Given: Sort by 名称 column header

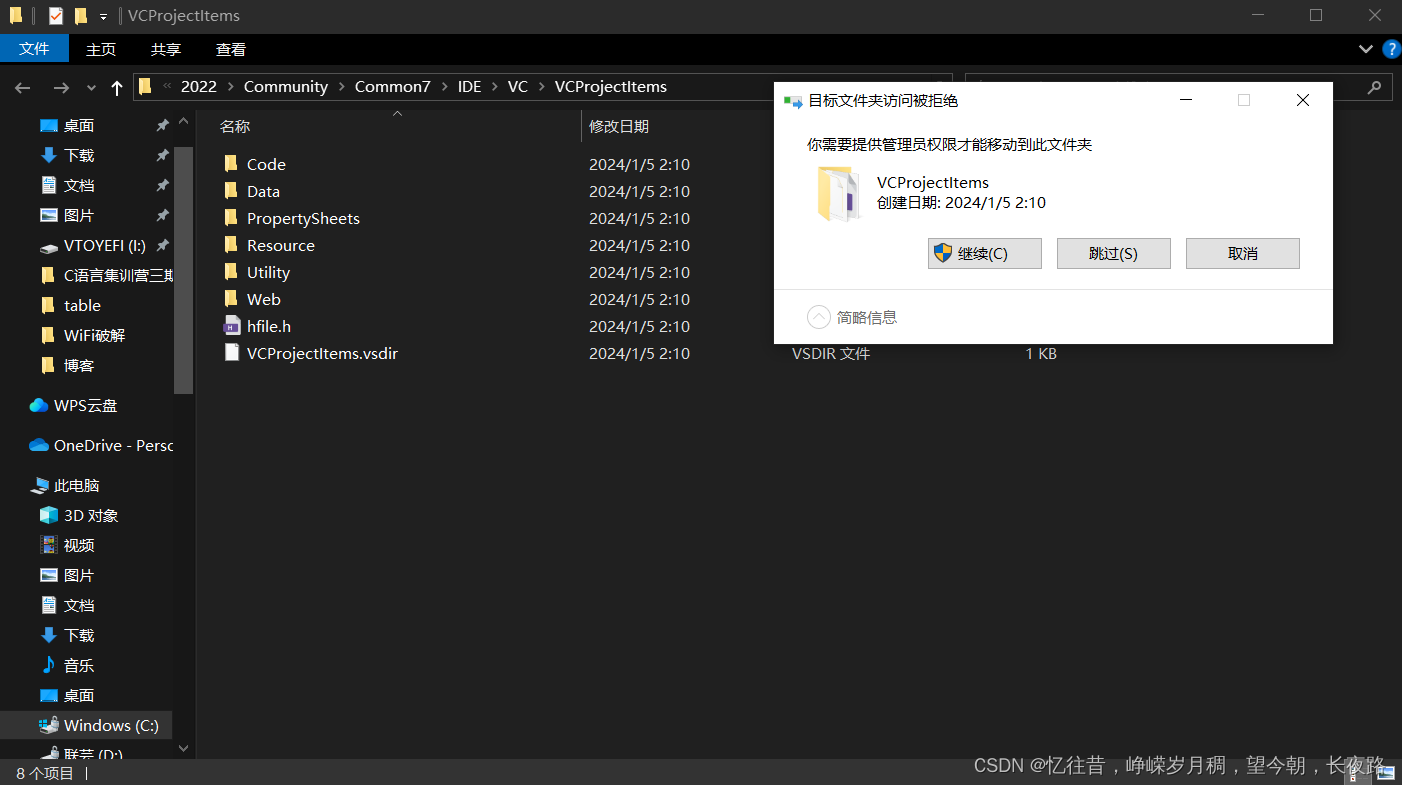Looking at the screenshot, I should pos(235,127).
